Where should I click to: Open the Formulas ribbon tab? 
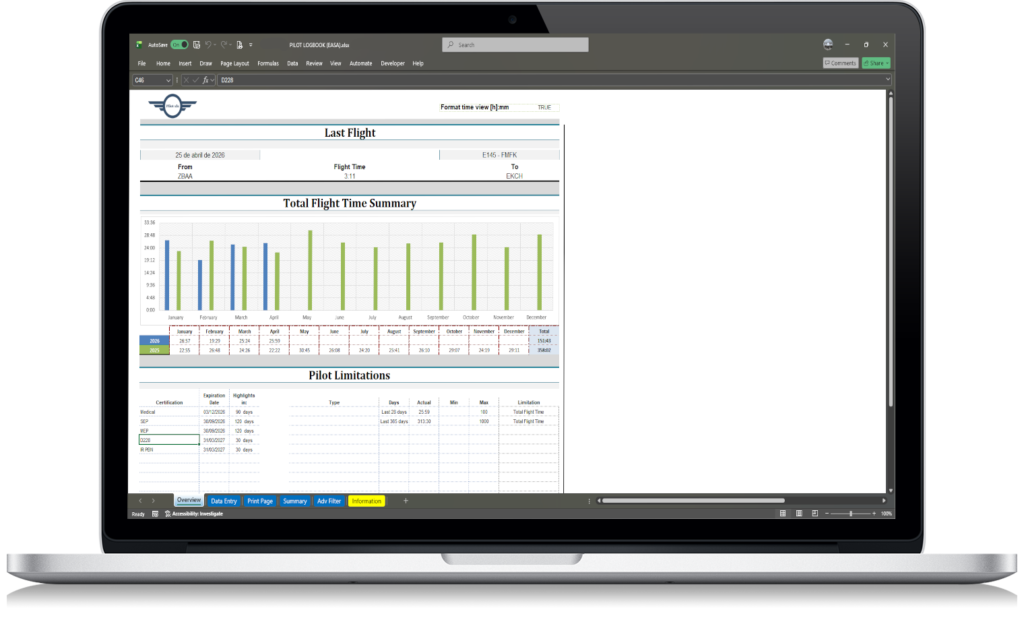click(267, 62)
